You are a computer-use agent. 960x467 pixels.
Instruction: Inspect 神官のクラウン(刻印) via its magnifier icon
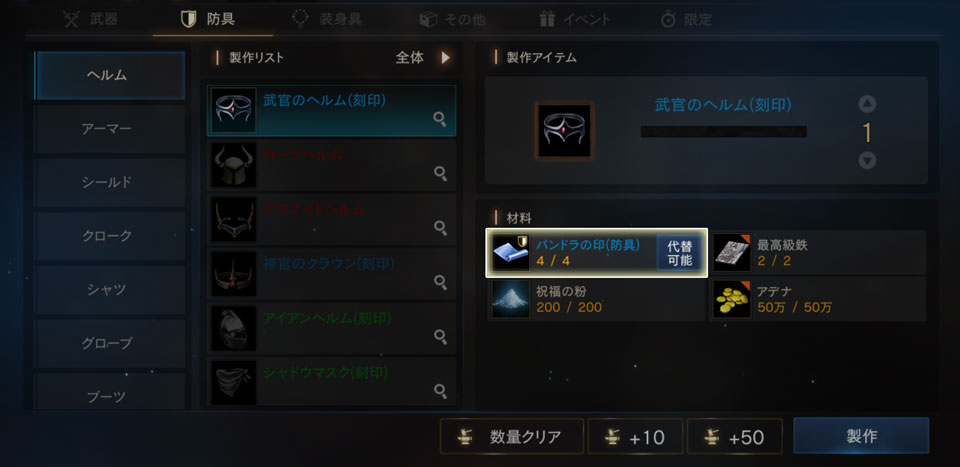click(440, 282)
